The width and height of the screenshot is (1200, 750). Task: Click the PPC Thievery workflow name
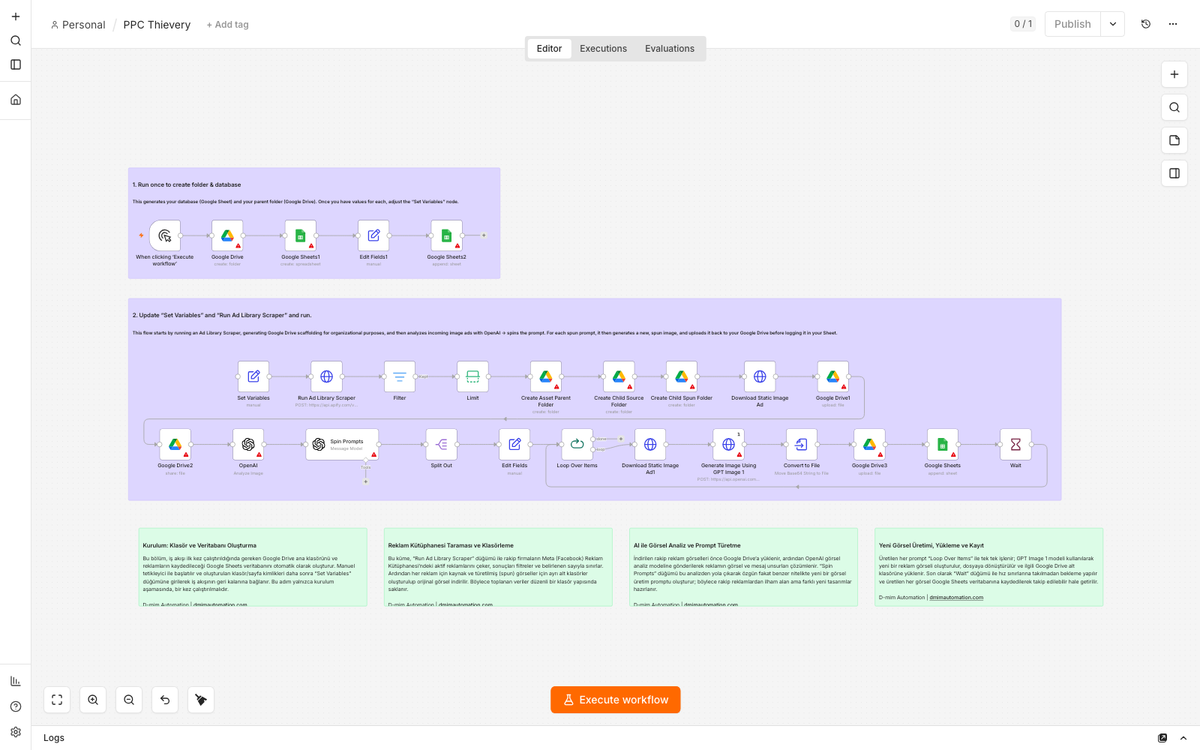tap(157, 25)
